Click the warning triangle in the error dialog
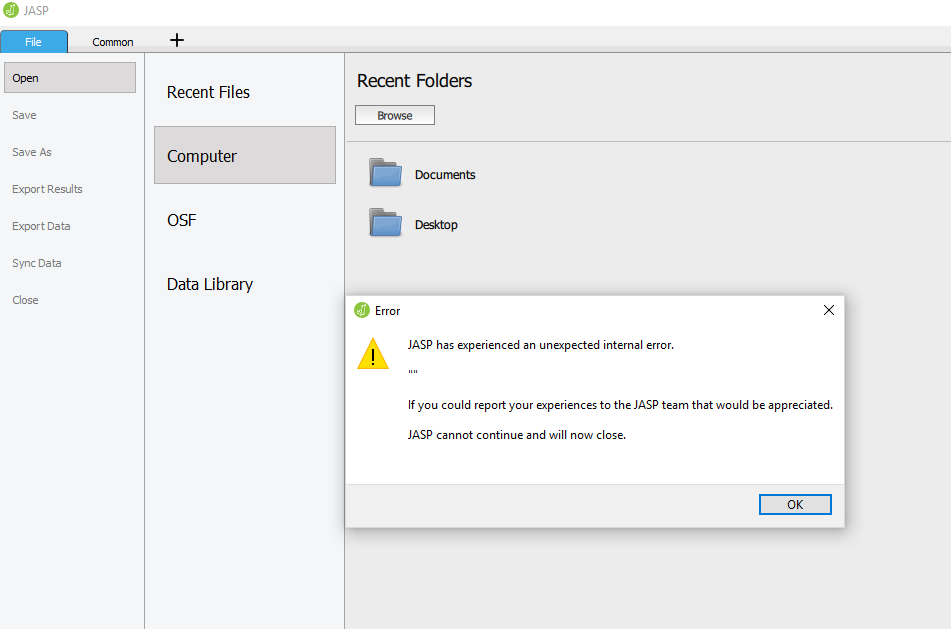Screen dimensions: 951x629 point(373,354)
